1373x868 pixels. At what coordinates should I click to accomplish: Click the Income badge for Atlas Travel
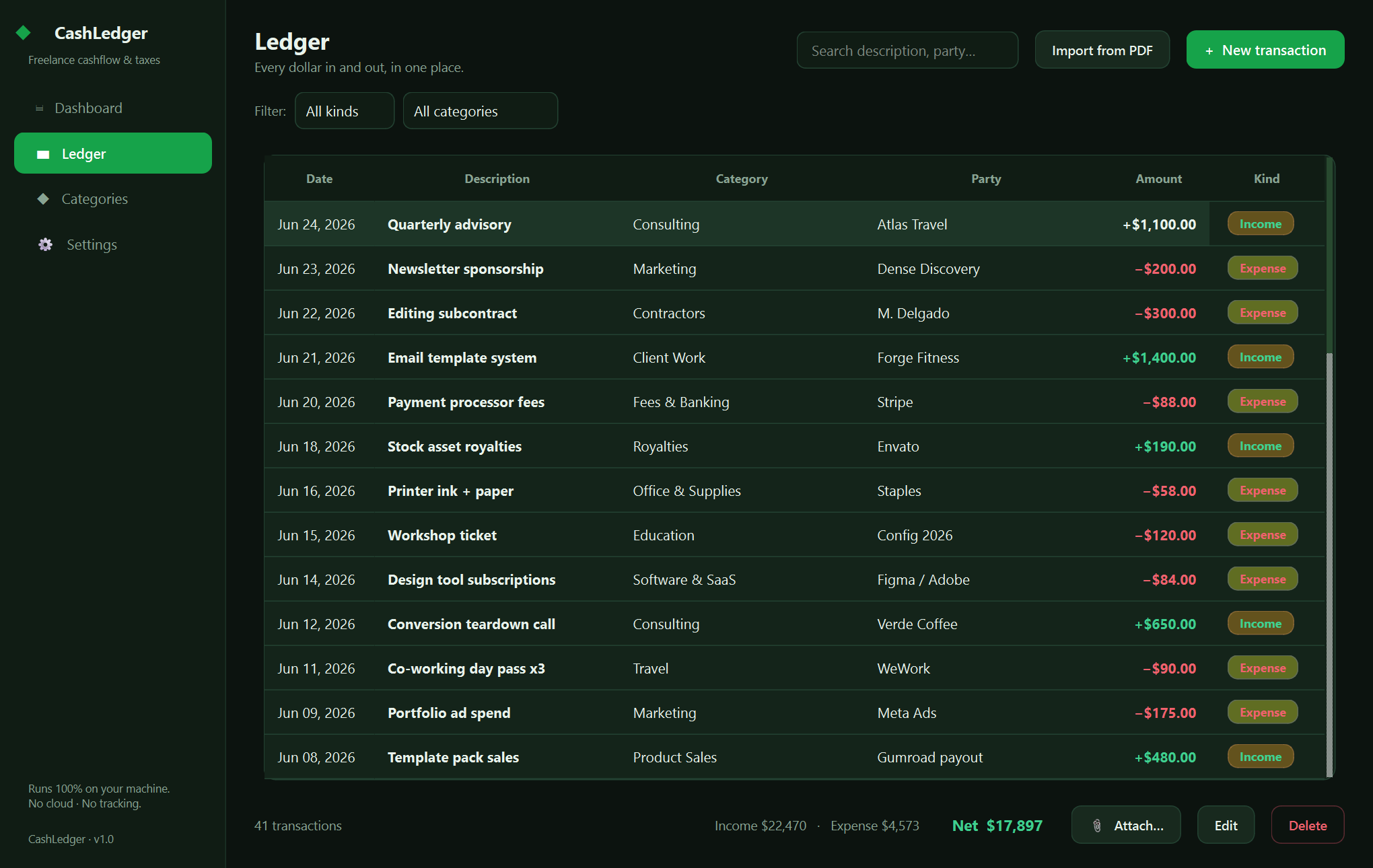click(1261, 224)
